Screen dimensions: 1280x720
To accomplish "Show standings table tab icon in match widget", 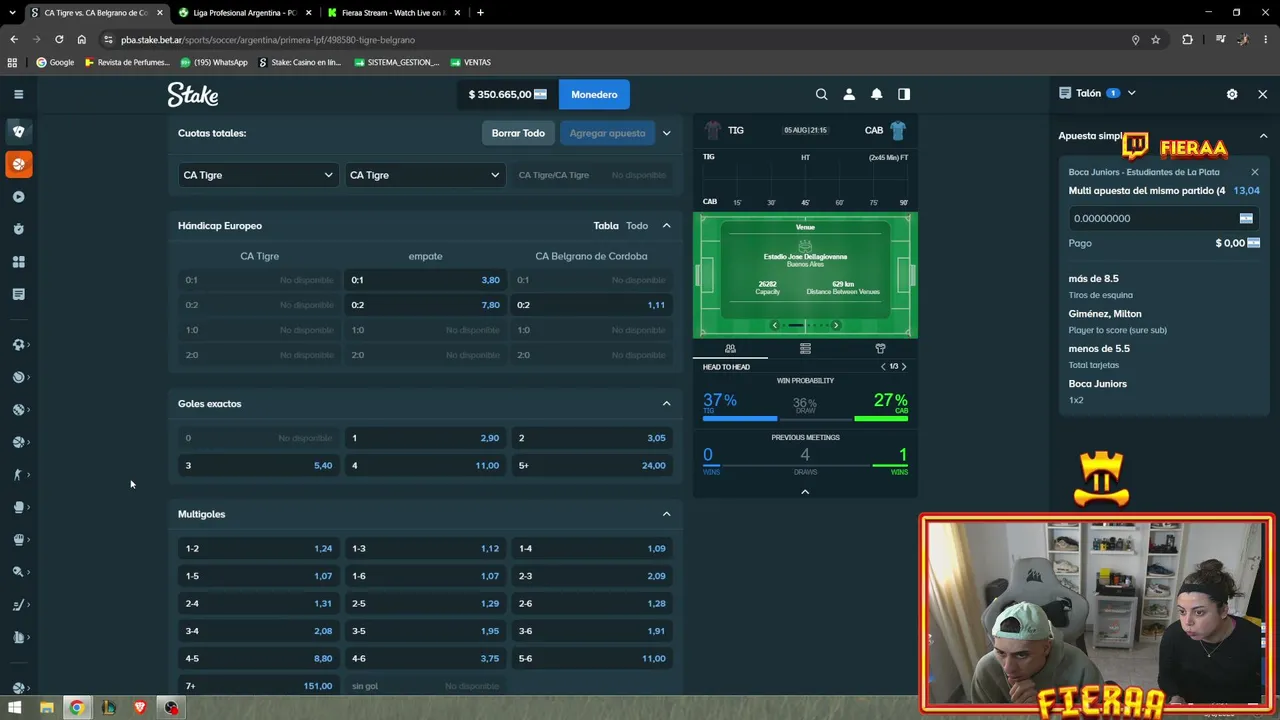I will 805,348.
